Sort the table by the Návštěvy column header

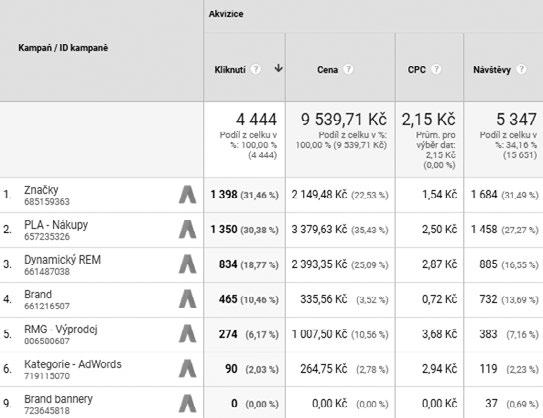click(x=492, y=70)
